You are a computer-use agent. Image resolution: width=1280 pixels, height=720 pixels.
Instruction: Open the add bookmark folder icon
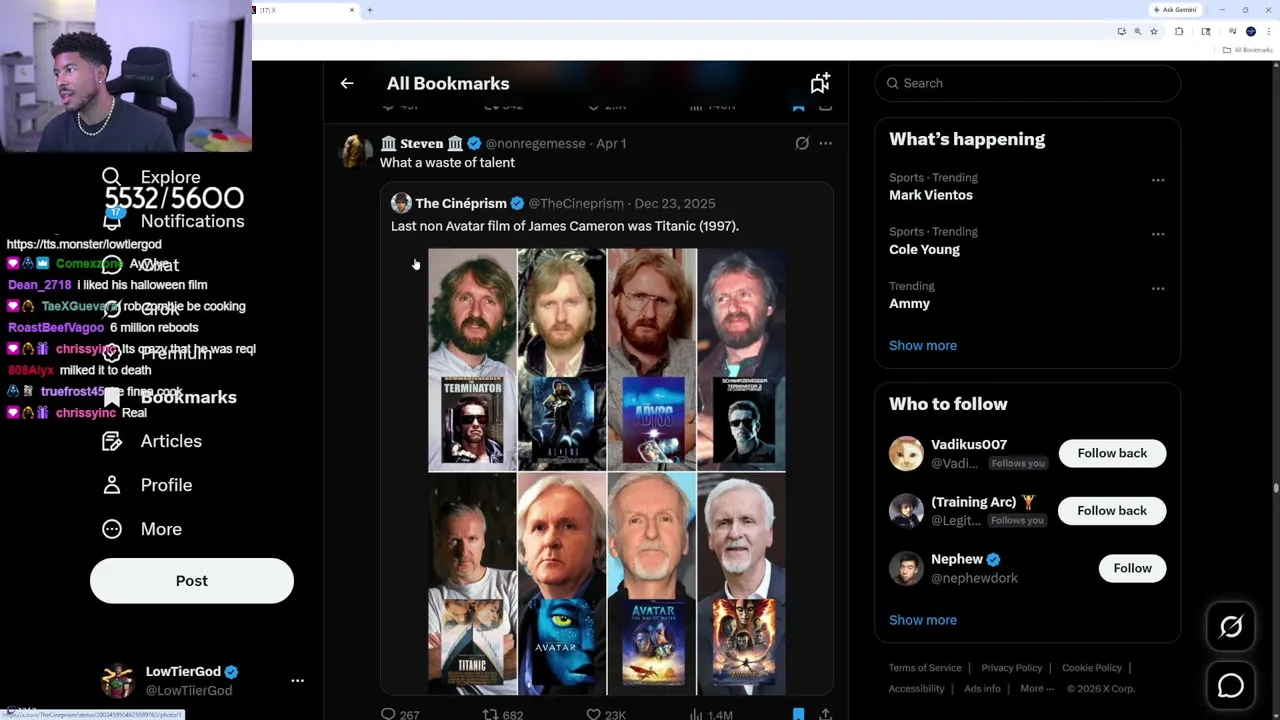820,83
